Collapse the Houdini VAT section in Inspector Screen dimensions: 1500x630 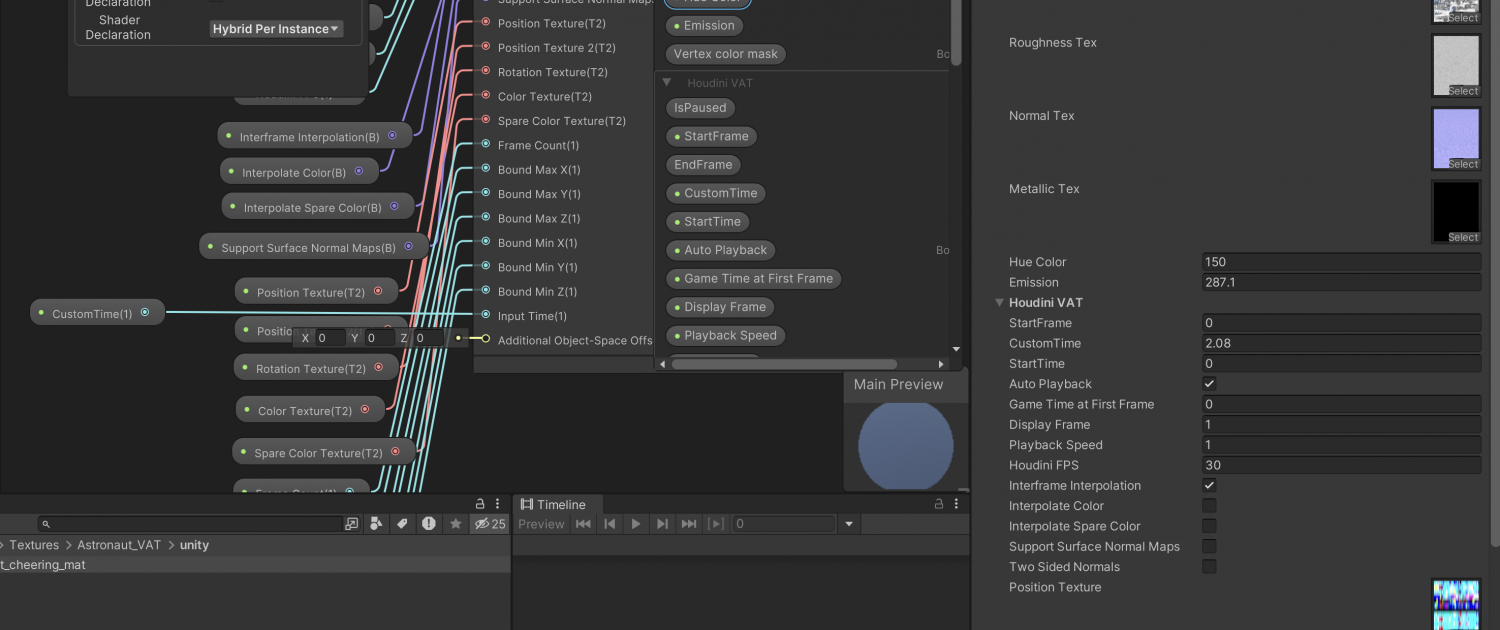point(999,303)
